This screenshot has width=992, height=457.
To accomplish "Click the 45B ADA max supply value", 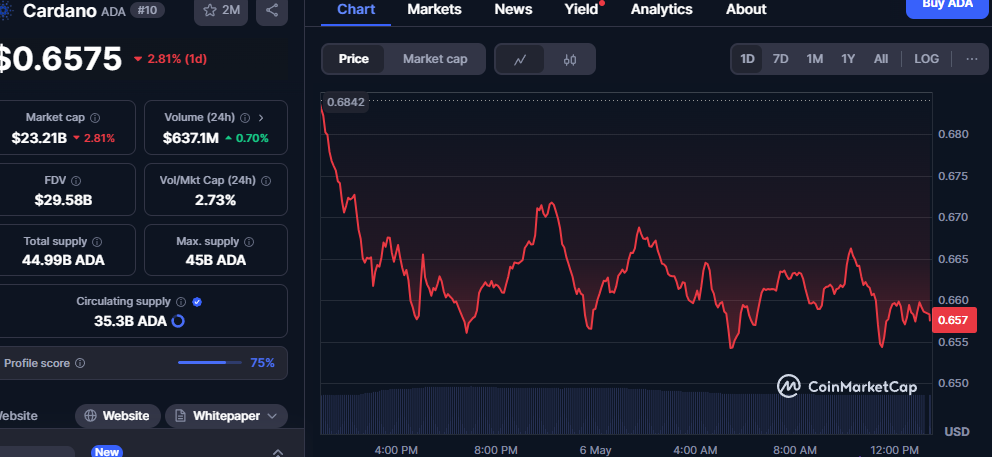I will (x=216, y=260).
